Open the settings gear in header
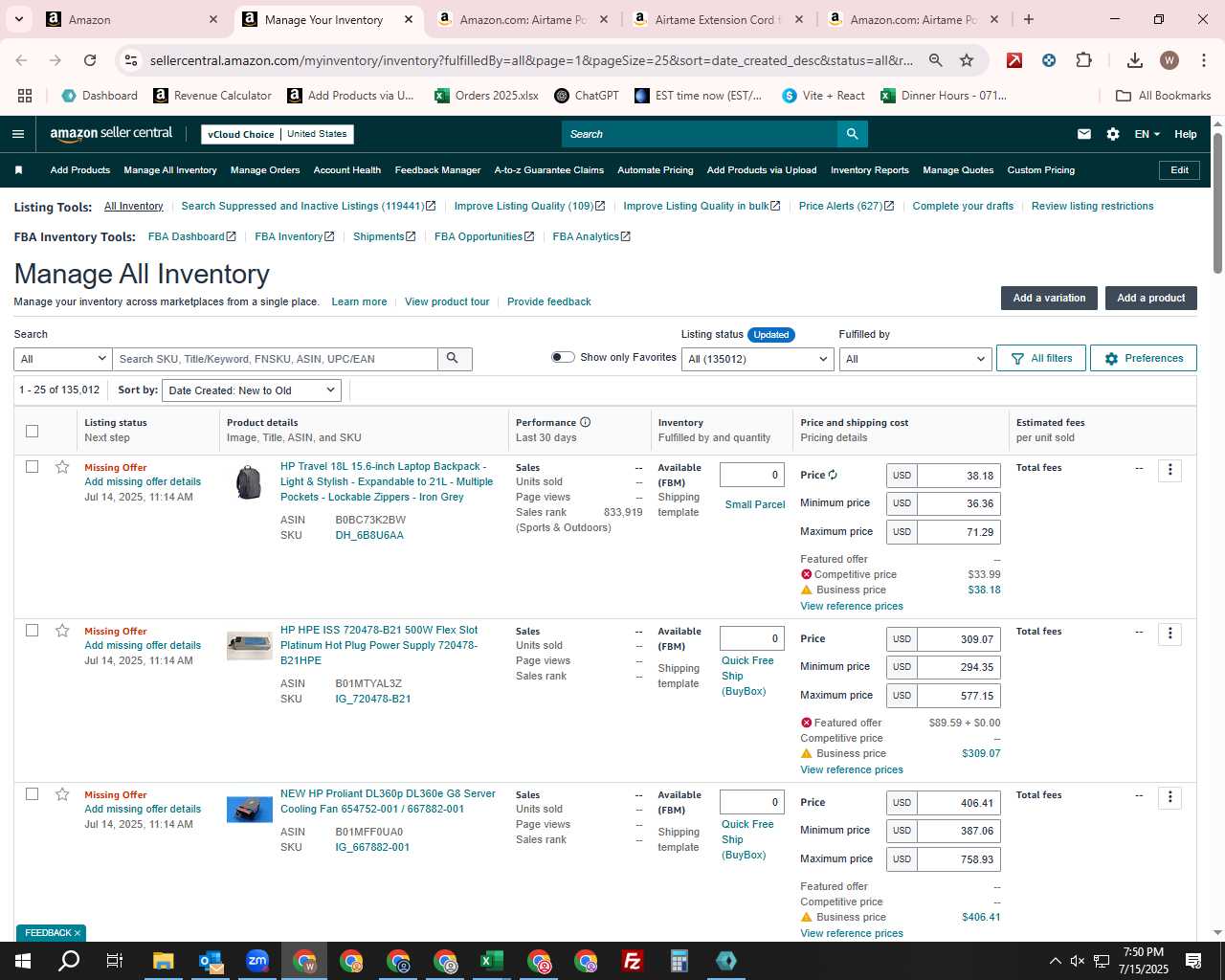The width and height of the screenshot is (1225, 980). tap(1113, 134)
